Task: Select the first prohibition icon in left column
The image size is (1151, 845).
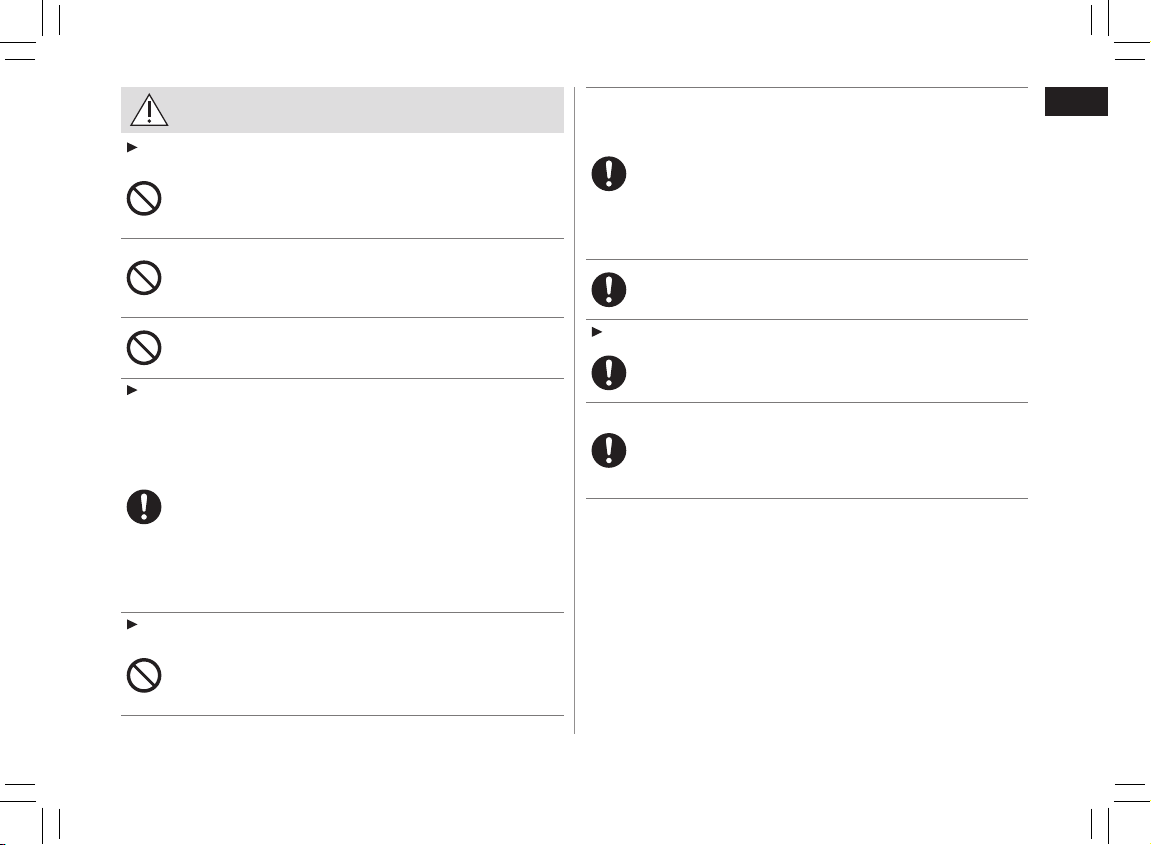Action: point(144,198)
